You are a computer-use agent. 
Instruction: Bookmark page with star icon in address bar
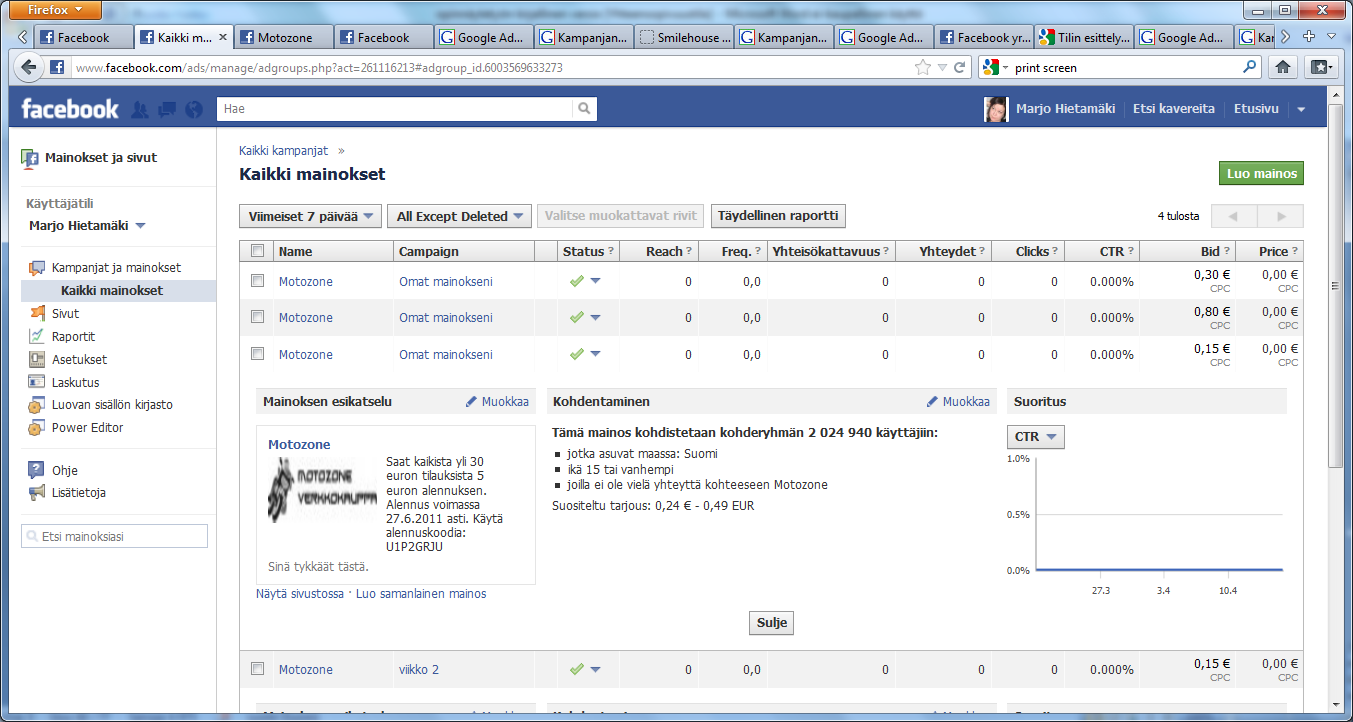pyautogui.click(x=923, y=68)
